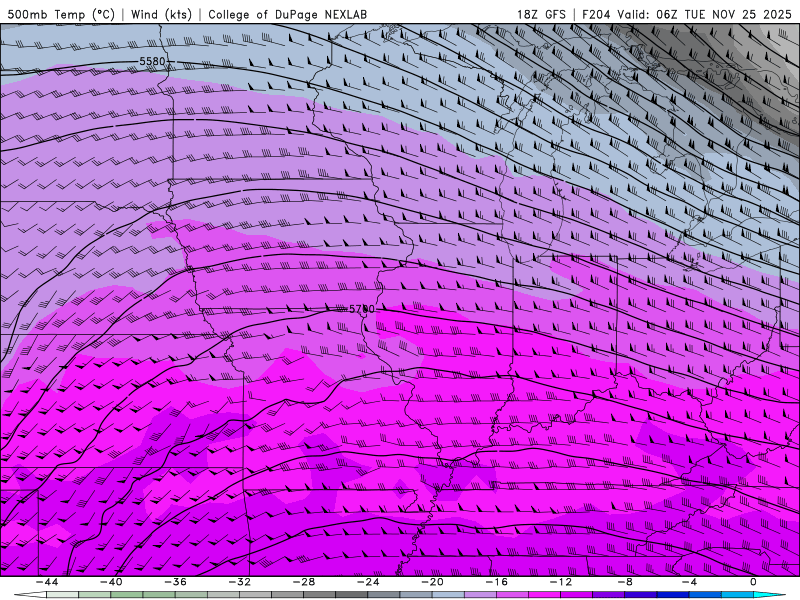Click the '-28' color scale label
800x600 pixels.
click(x=304, y=582)
